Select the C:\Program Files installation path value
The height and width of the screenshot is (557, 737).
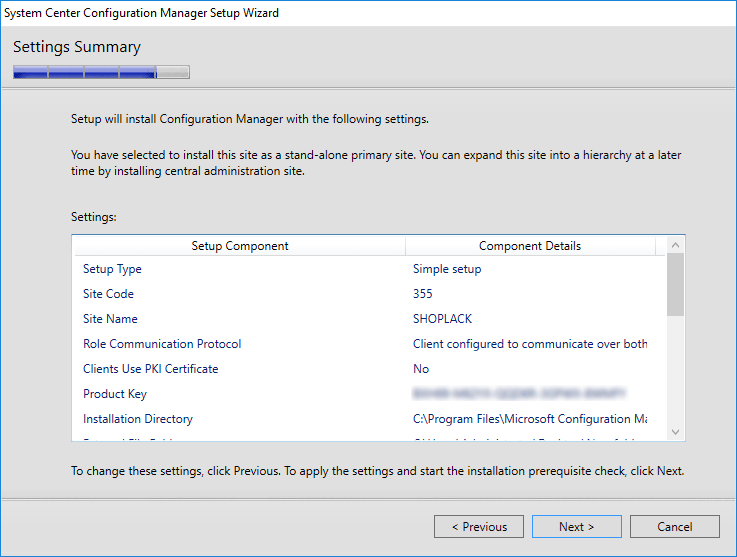530,419
